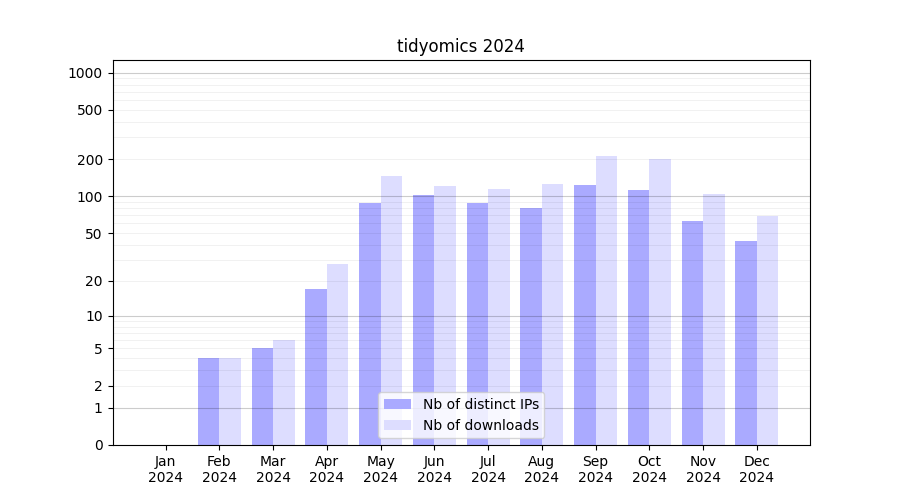The width and height of the screenshot is (900, 500).
Task: Select the 'Aug 2024' x-axis label
Action: (x=542, y=469)
